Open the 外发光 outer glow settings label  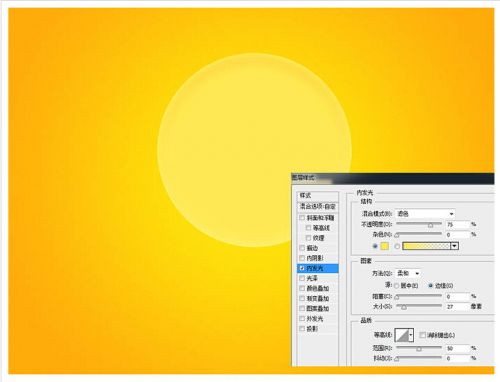coord(315,319)
